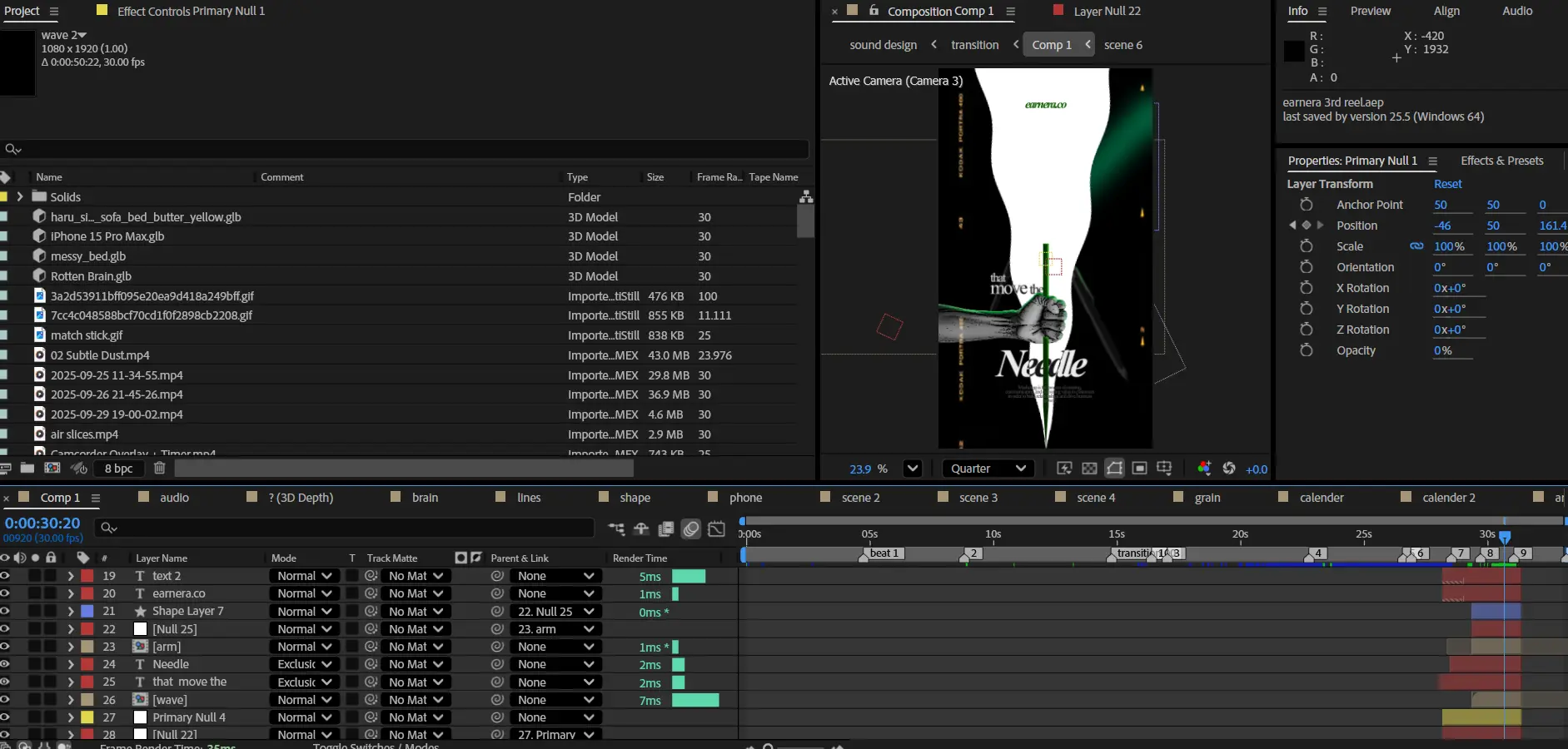Open the timeline Graph Editor
The image size is (1568, 749).
716,528
